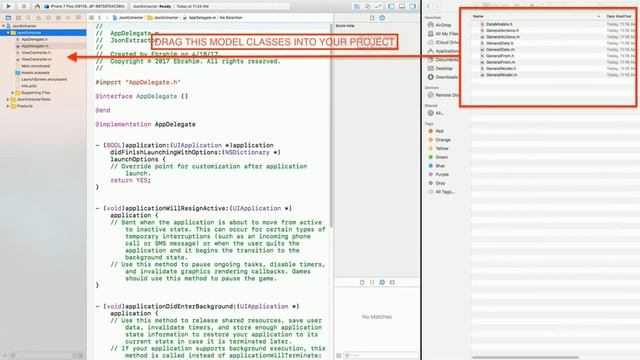640x360 pixels.
Task: Open the Test navigator icon
Action: 48,18
